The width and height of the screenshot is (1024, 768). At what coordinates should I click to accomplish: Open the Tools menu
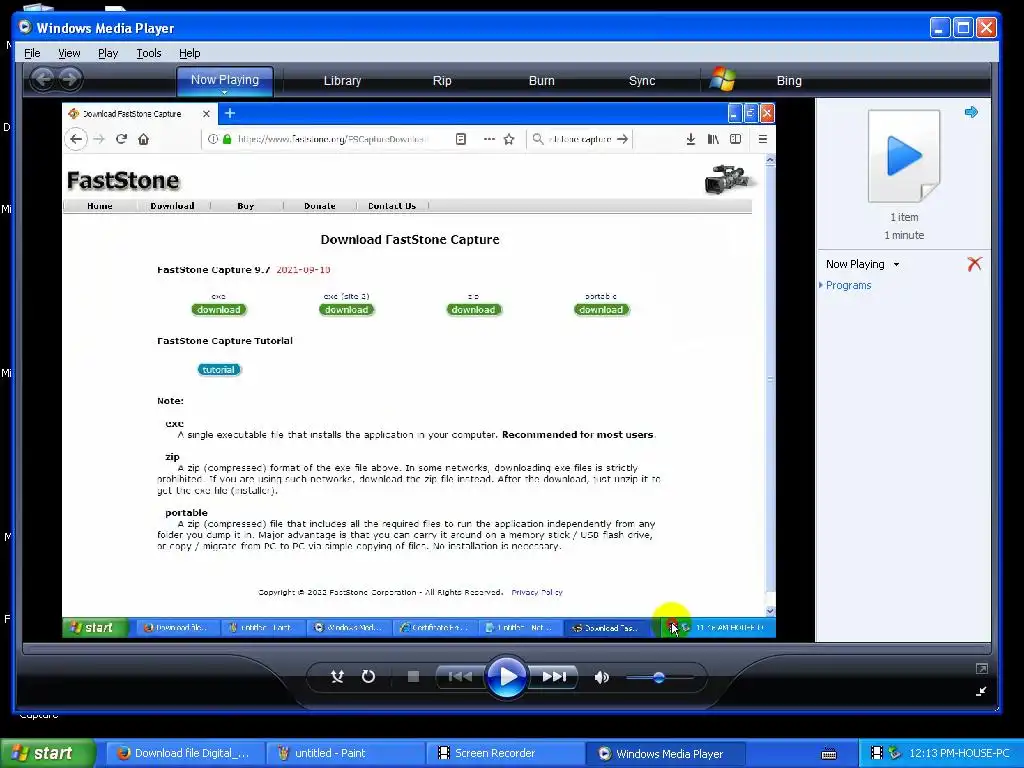coord(148,53)
